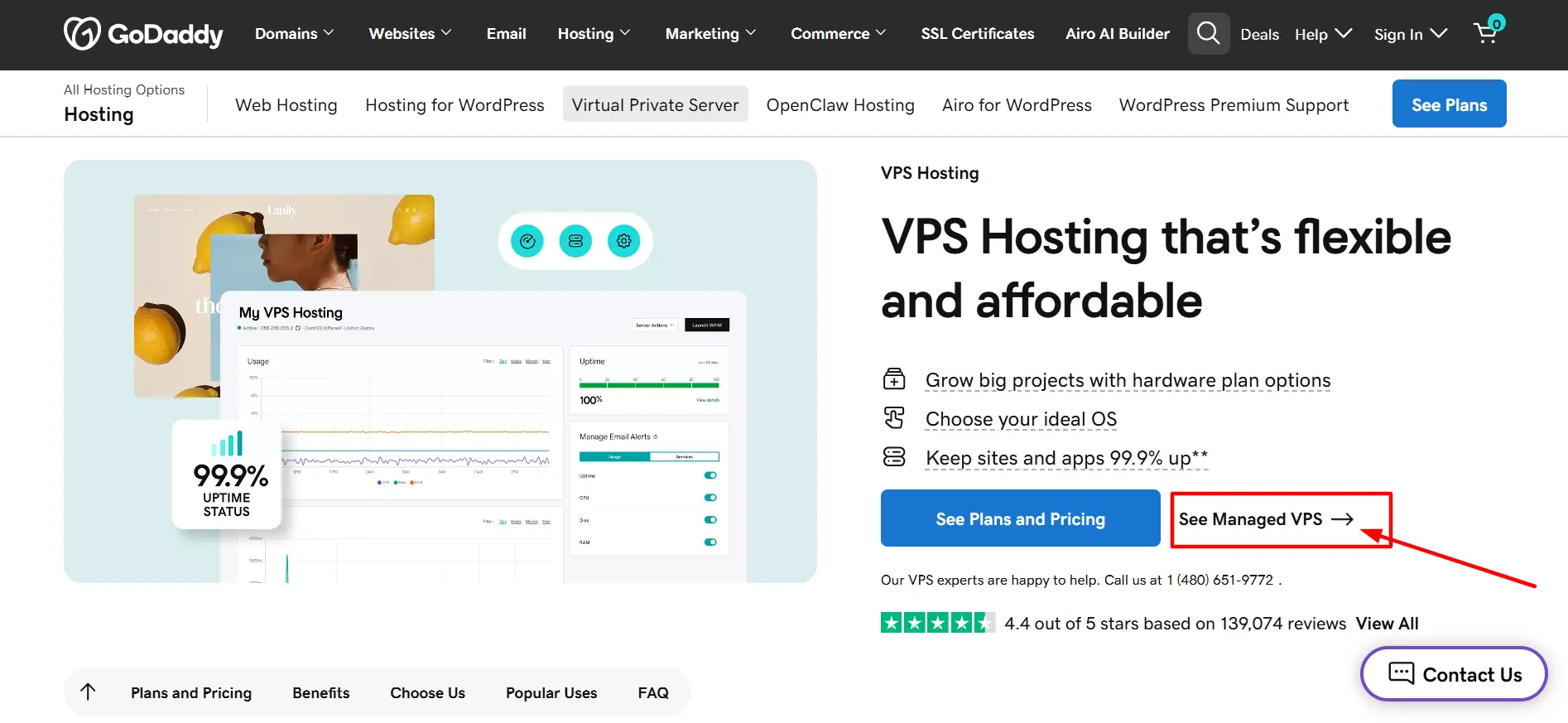Click the server stack icon in hero image
1568x723 pixels.
pyautogui.click(x=575, y=241)
